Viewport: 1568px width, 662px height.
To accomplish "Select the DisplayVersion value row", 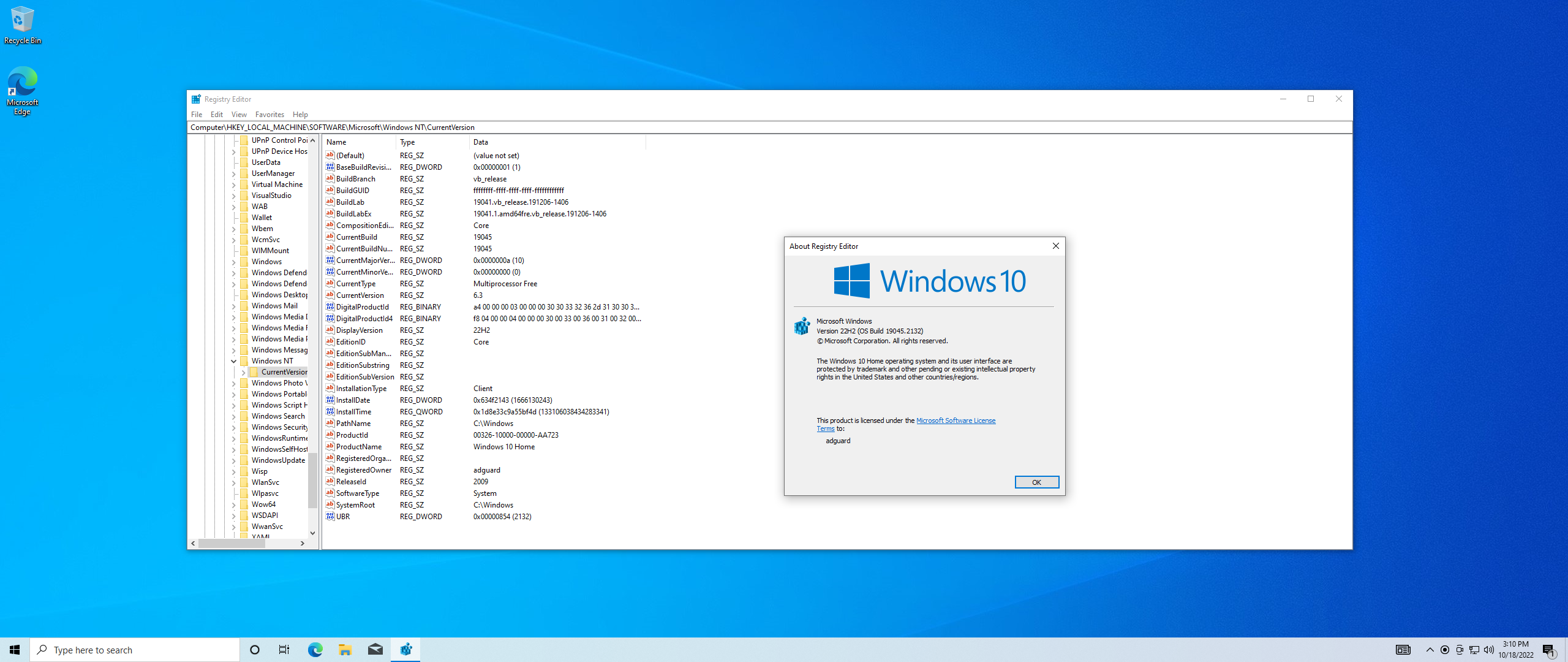I will pos(484,330).
